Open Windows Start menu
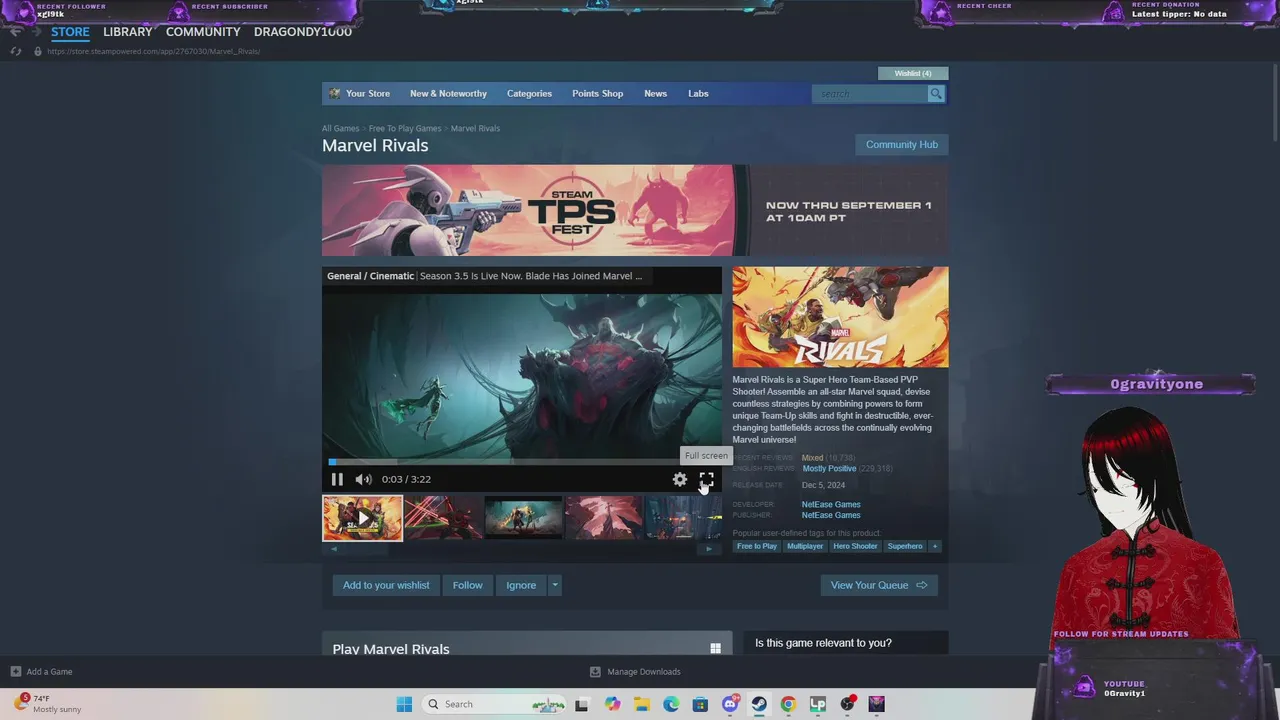 [x=404, y=704]
